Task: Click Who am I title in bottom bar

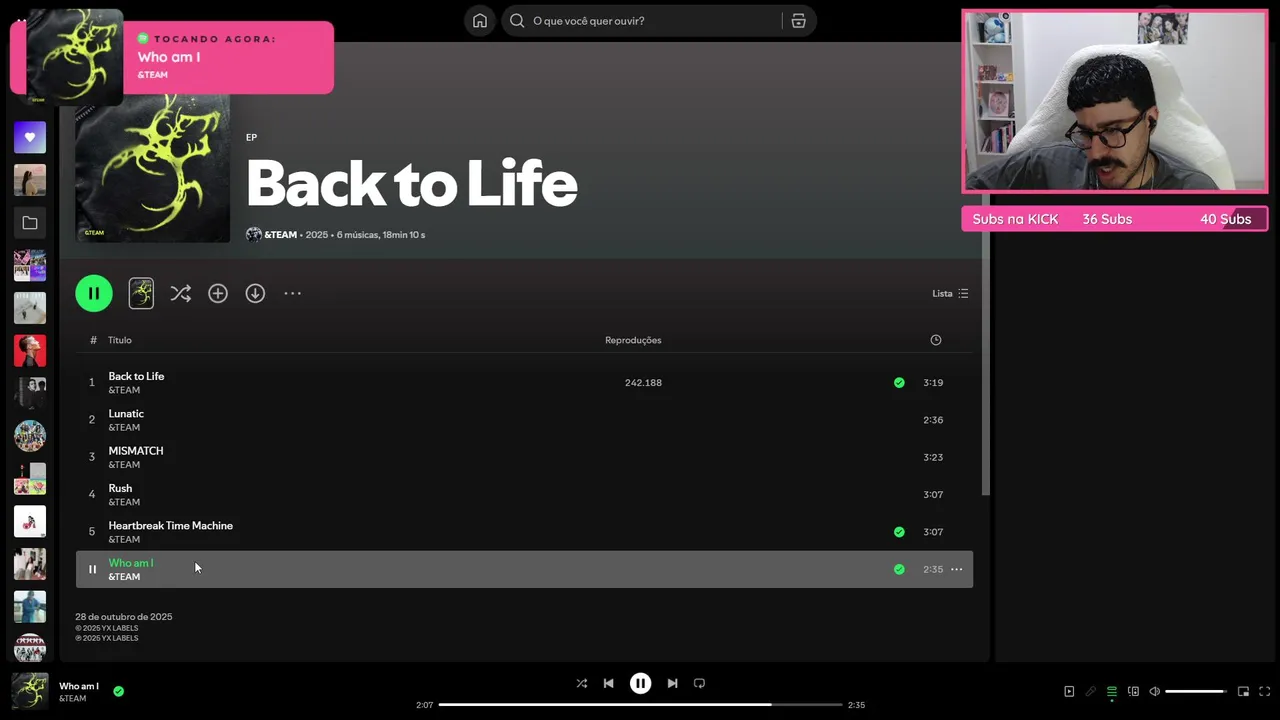Action: click(x=79, y=686)
